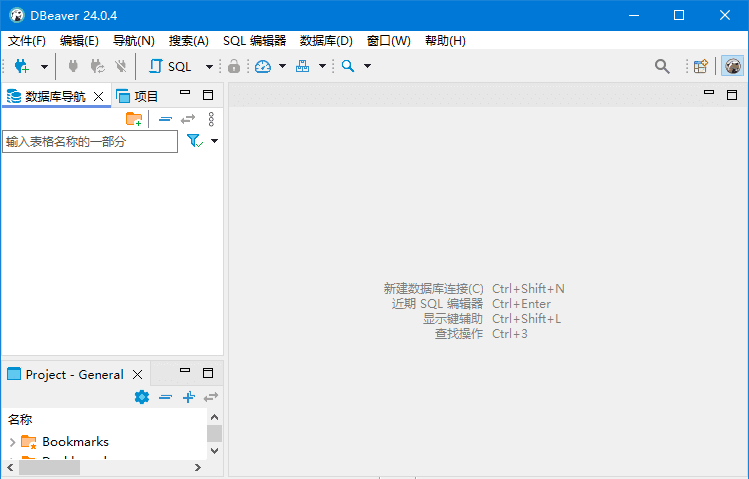Screen dimensions: 749x479
Task: Click the Disconnect plug icon
Action: click(x=121, y=66)
